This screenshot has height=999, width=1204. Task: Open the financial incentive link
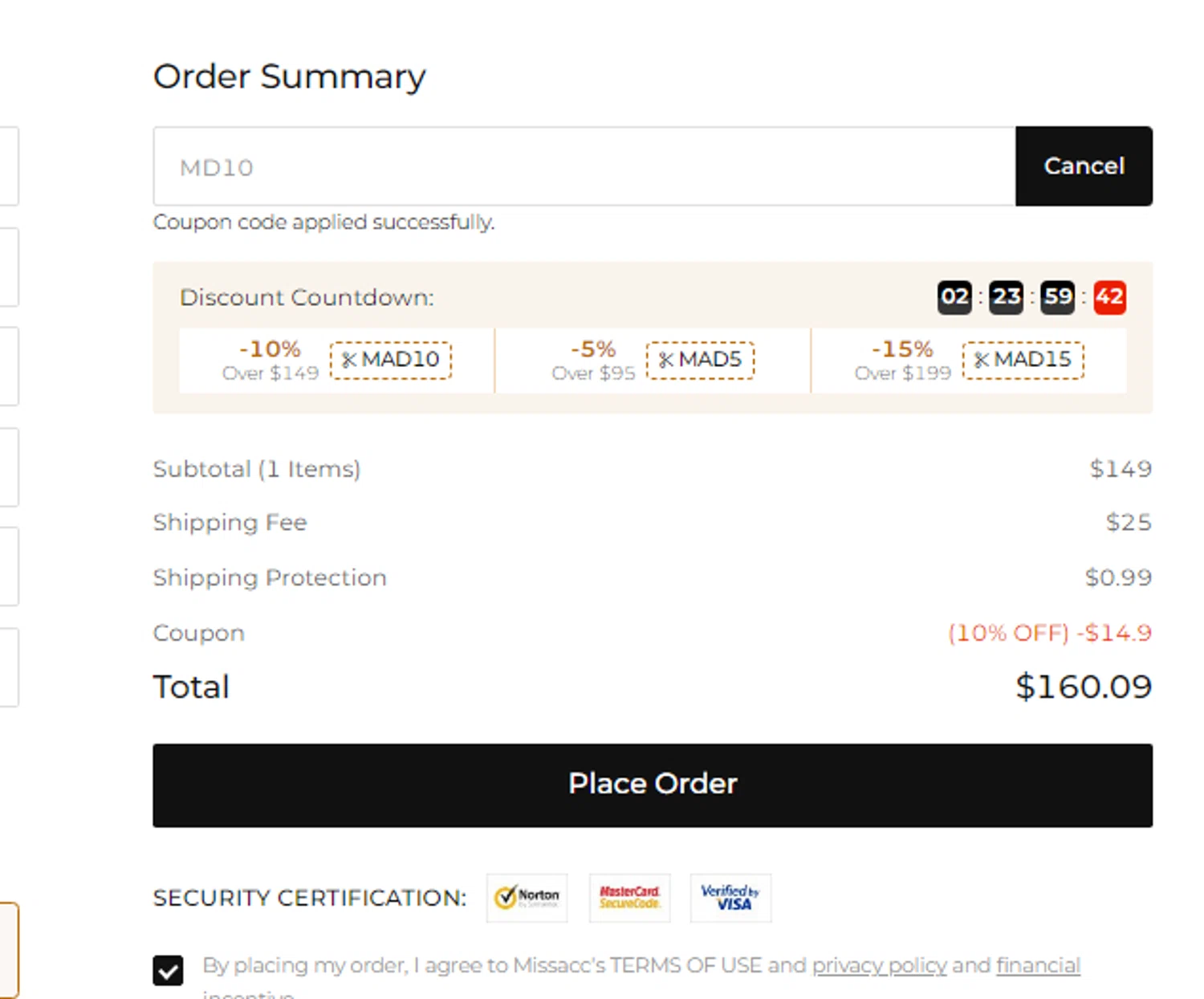(1038, 965)
